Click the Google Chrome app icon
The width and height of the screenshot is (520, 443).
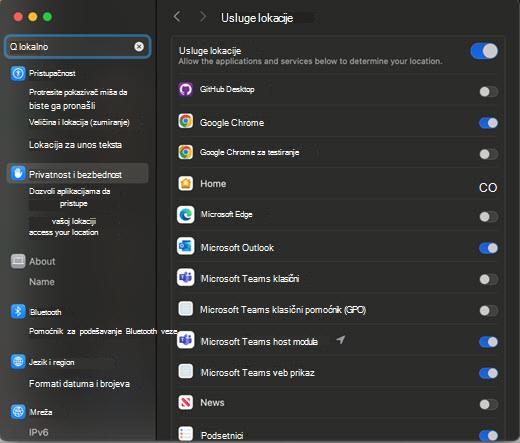click(186, 121)
